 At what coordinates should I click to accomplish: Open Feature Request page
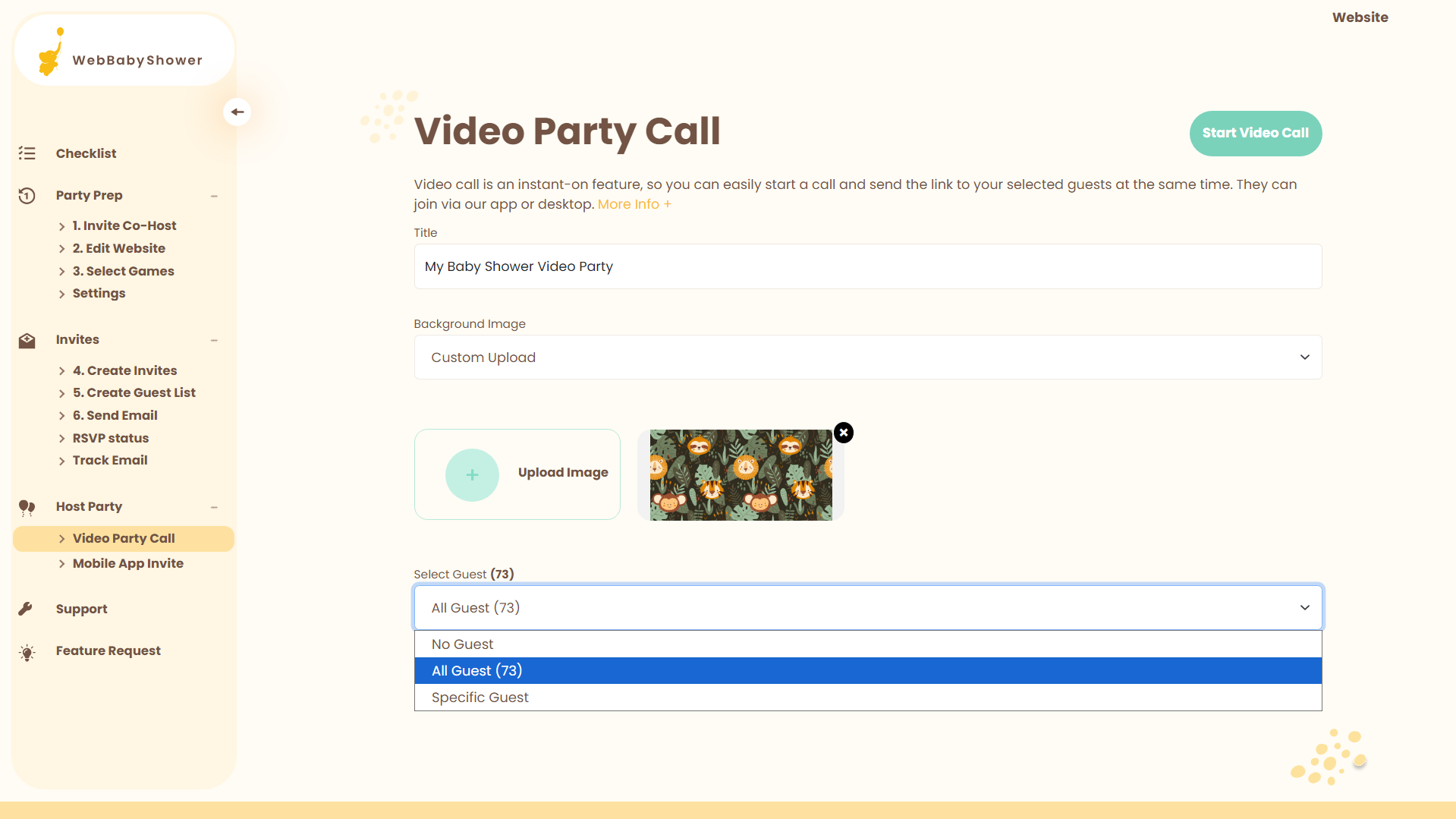coord(108,650)
